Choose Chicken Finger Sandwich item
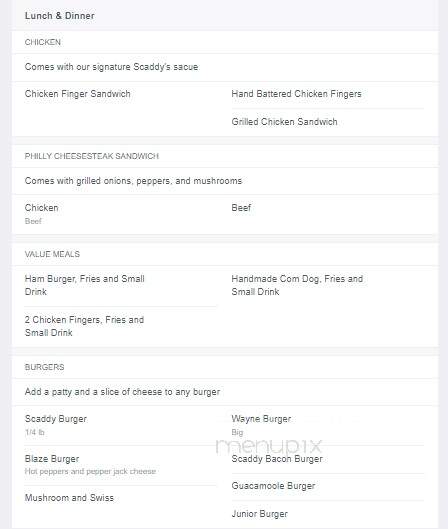The width and height of the screenshot is (448, 529). point(78,94)
